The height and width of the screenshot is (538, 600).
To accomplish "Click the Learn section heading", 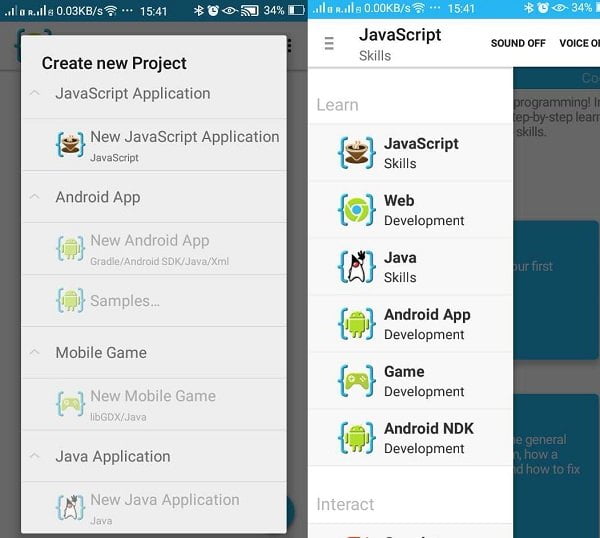I will point(338,105).
